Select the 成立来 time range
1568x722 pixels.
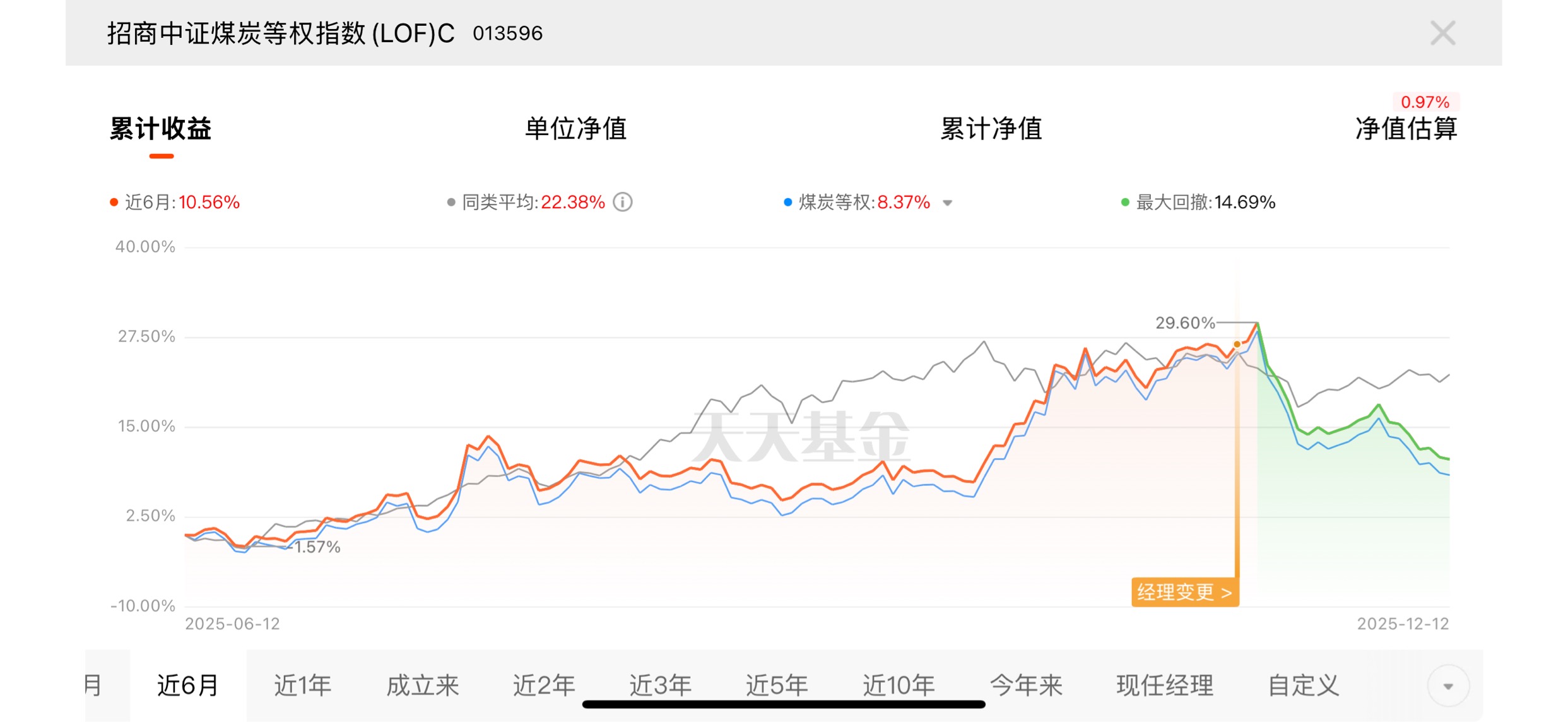(422, 685)
